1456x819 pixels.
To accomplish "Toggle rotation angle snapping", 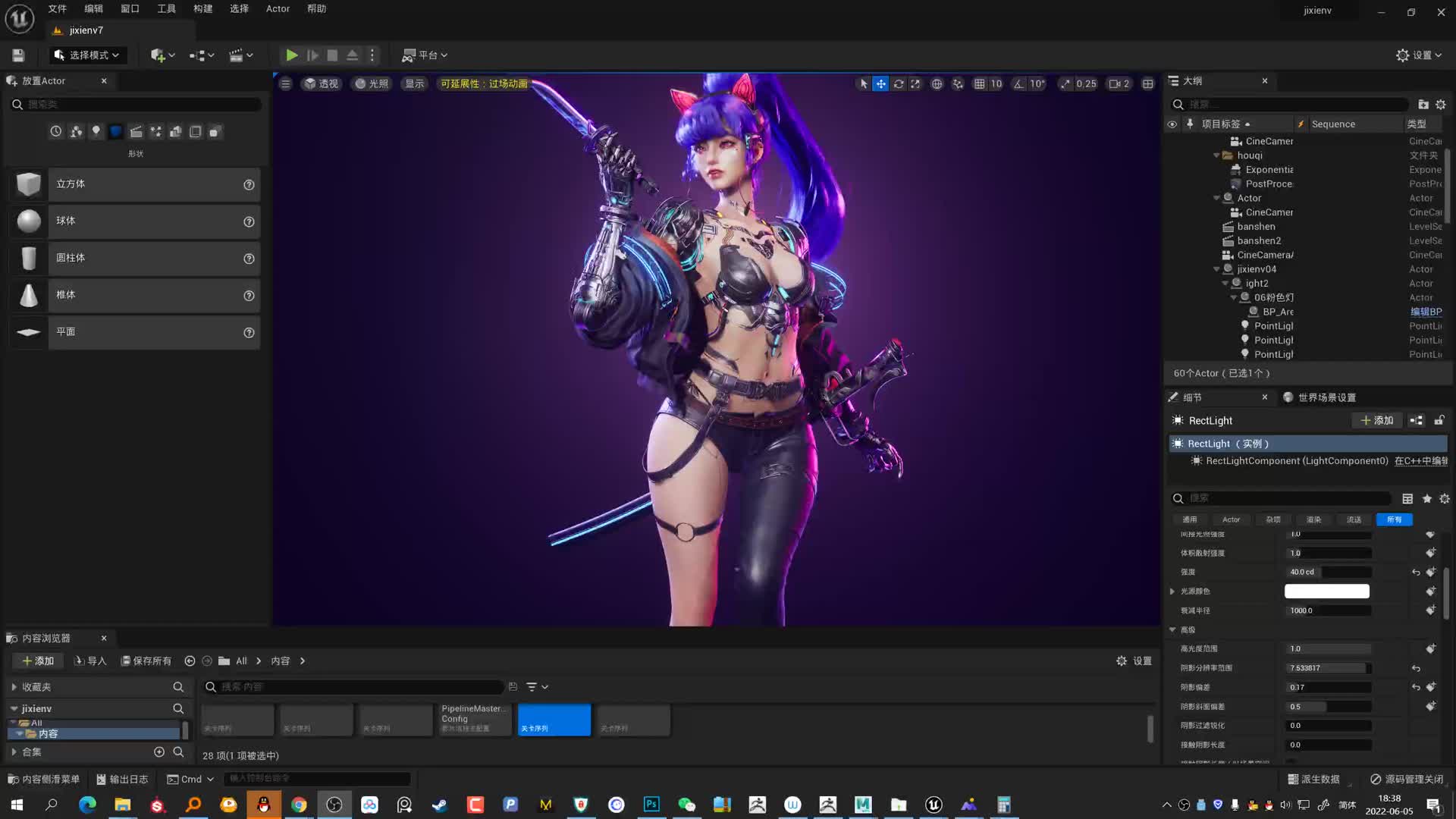I will click(1018, 84).
